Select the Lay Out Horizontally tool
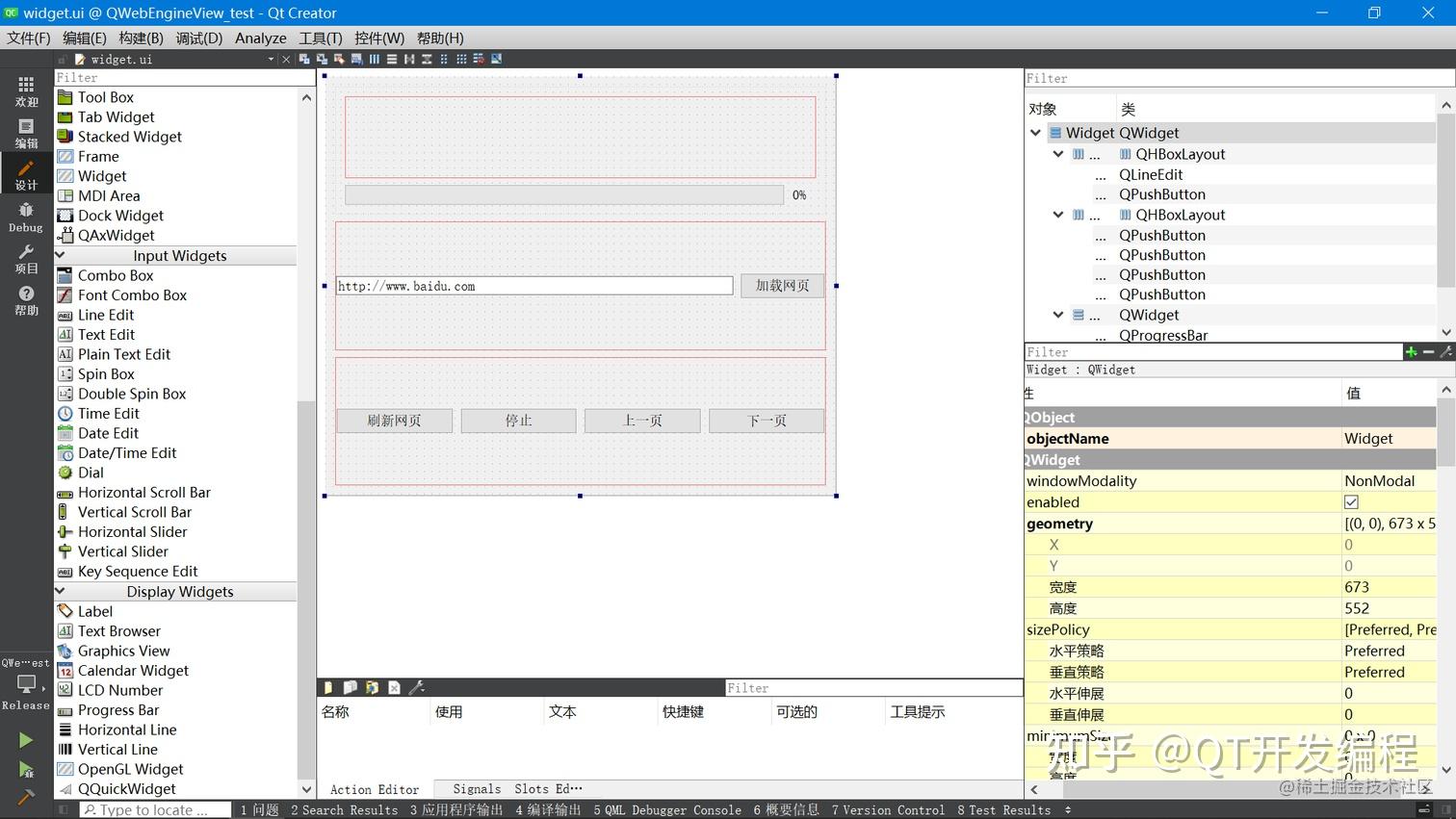Screen dimensions: 1456x819 [374, 59]
